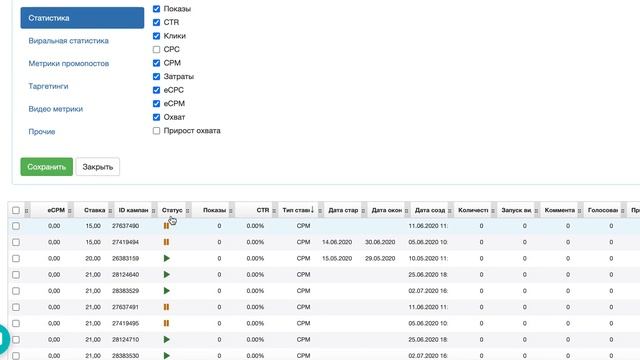Image resolution: width=640 pixels, height=360 pixels.
Task: Click the grip icon right of the Статус header
Action: pyautogui.click(x=187, y=211)
